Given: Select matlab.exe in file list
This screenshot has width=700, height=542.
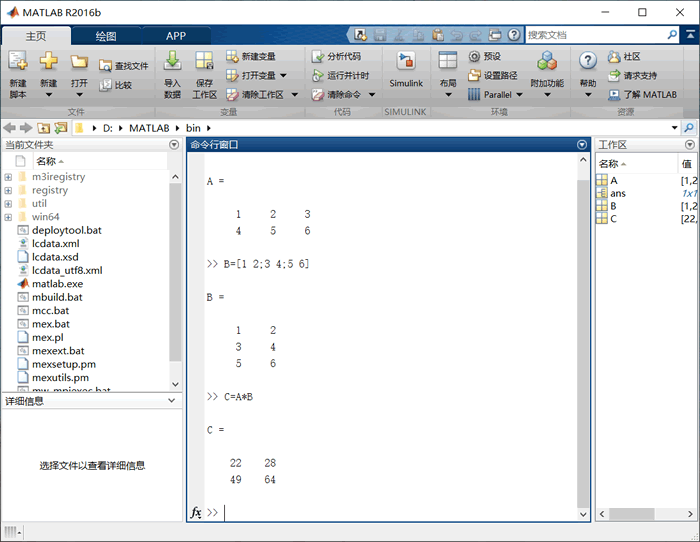Looking at the screenshot, I should [57, 284].
